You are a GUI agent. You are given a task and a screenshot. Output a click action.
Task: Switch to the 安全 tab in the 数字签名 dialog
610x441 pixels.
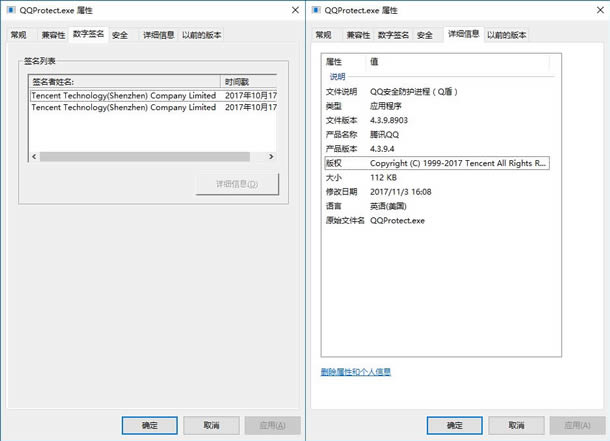click(120, 35)
